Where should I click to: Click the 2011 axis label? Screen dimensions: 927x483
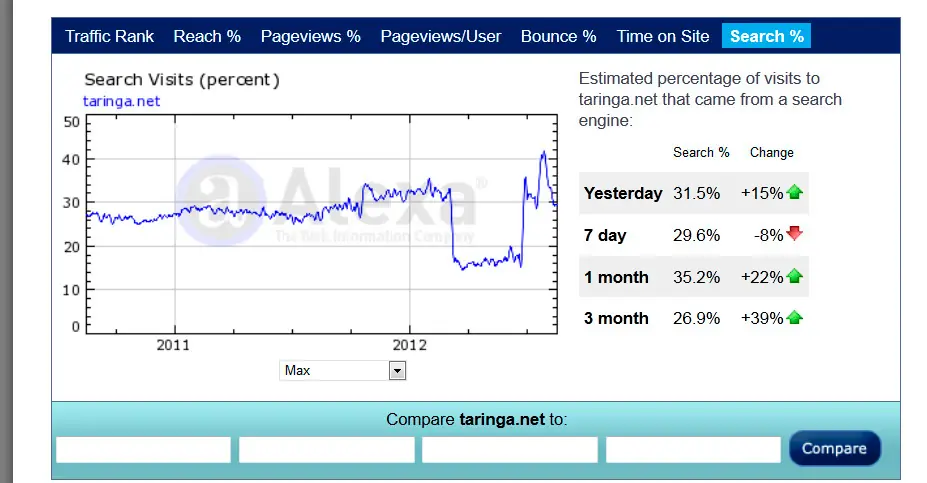pyautogui.click(x=173, y=345)
